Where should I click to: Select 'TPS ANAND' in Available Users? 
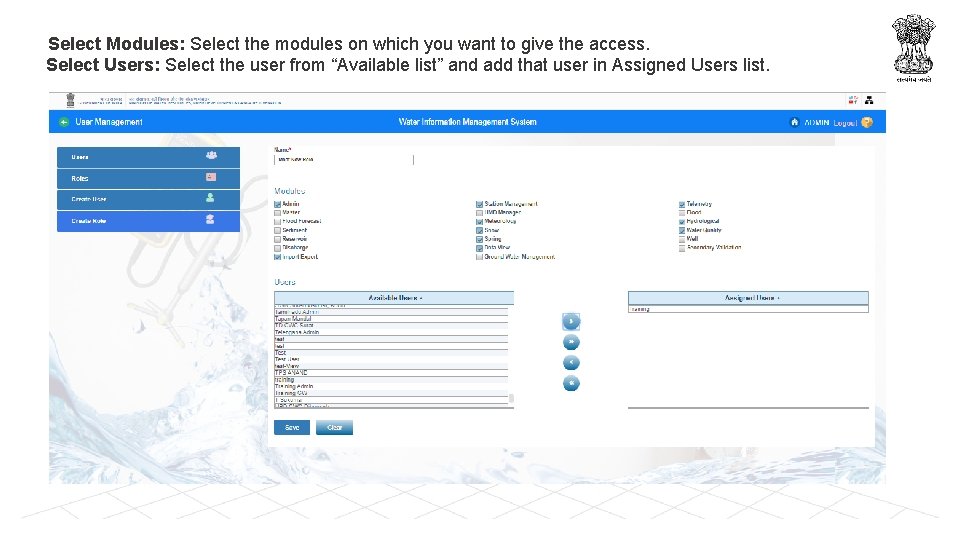click(x=391, y=373)
